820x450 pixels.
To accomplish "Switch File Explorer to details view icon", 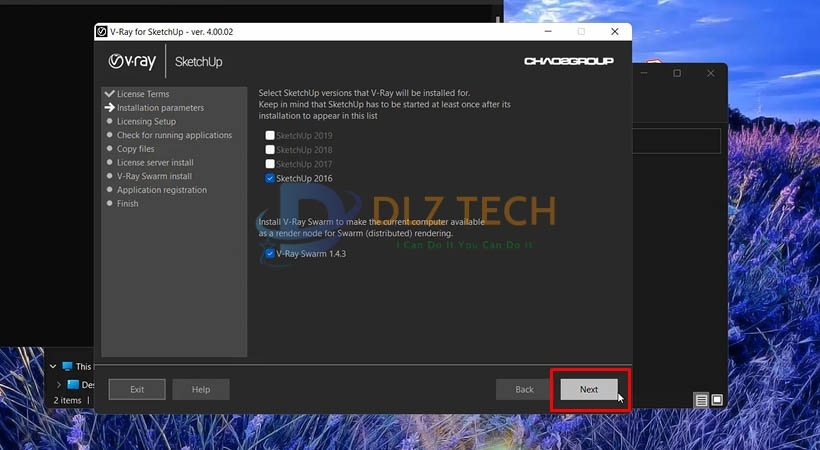I will [x=702, y=400].
